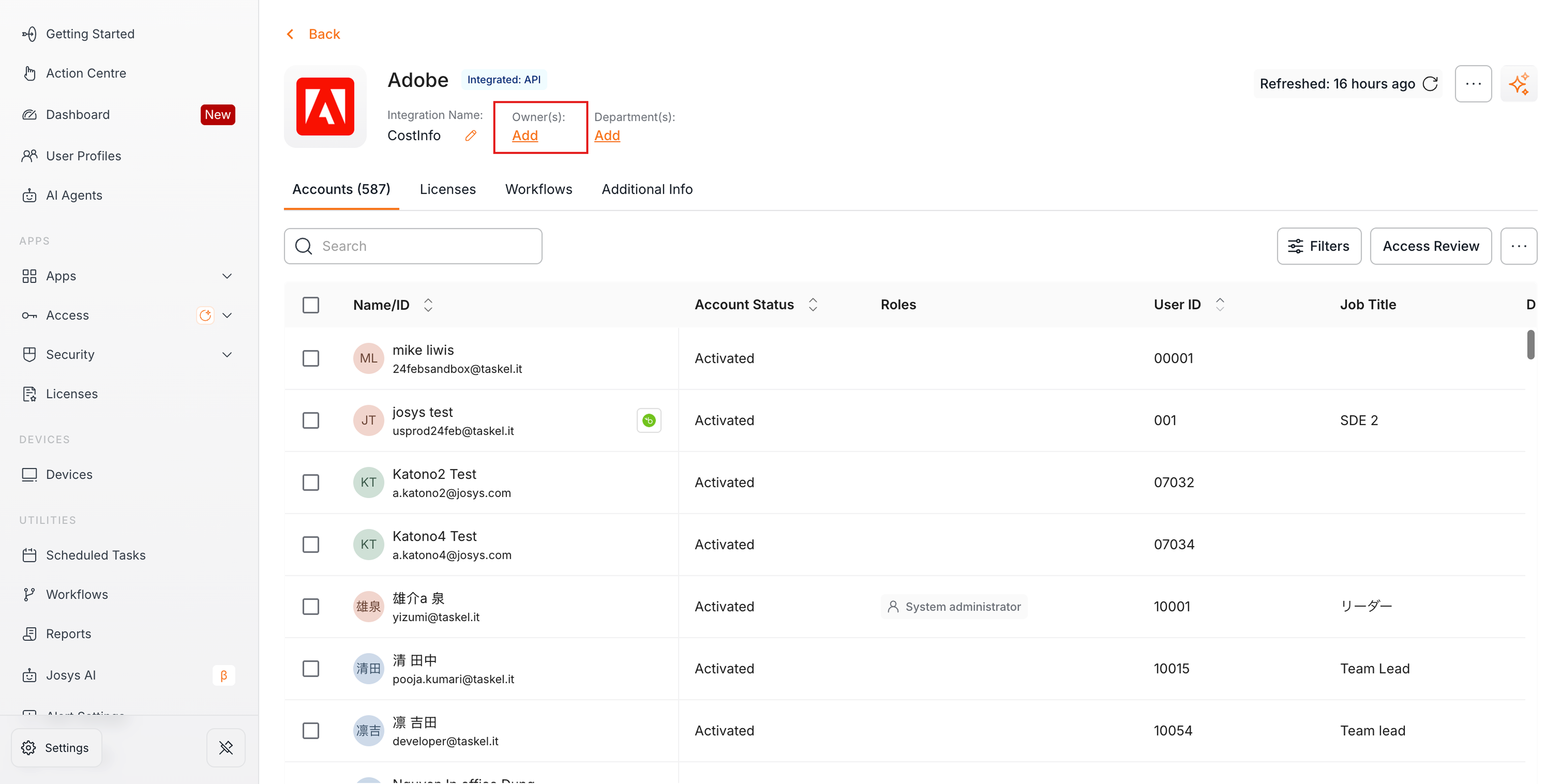Click the Dashboard gauge icon
Viewport: 1561px width, 784px height.
point(29,114)
